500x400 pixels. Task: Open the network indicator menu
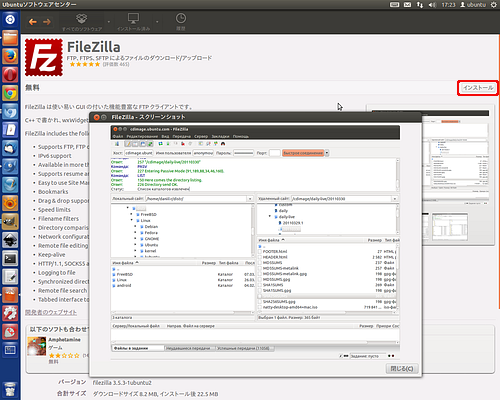420,5
